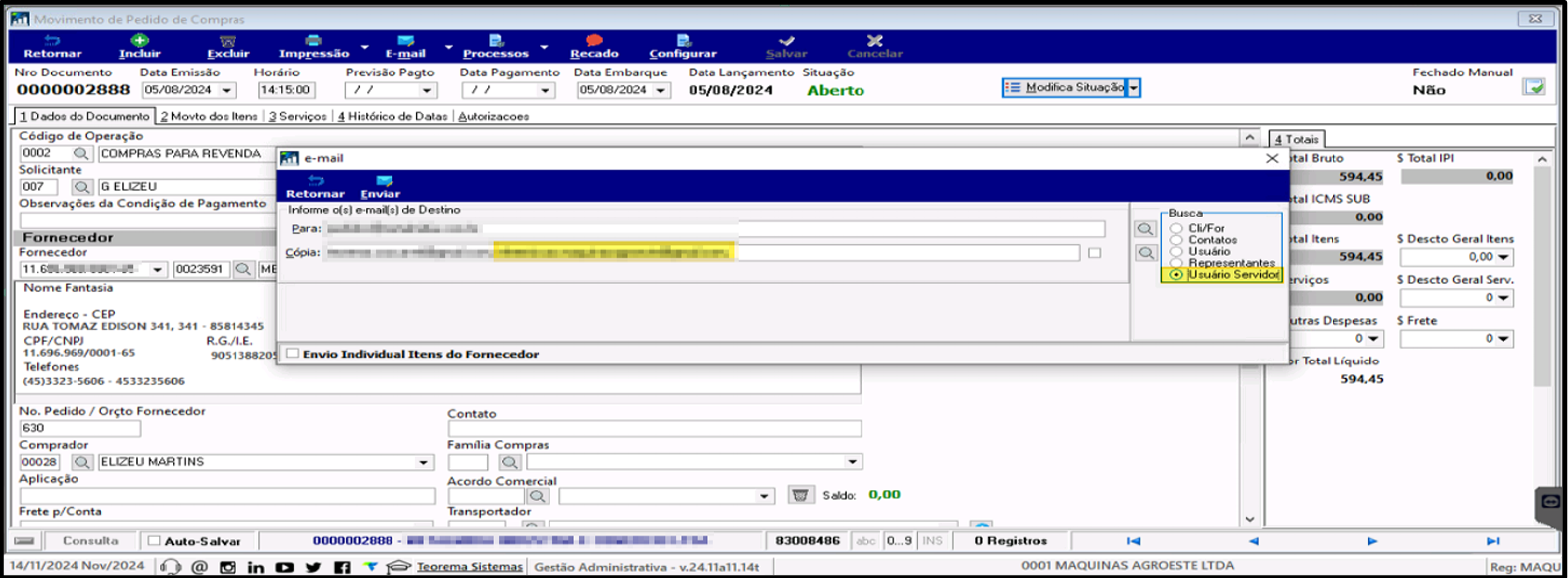
Task: Select the Usuário search radio option
Action: tap(1176, 252)
